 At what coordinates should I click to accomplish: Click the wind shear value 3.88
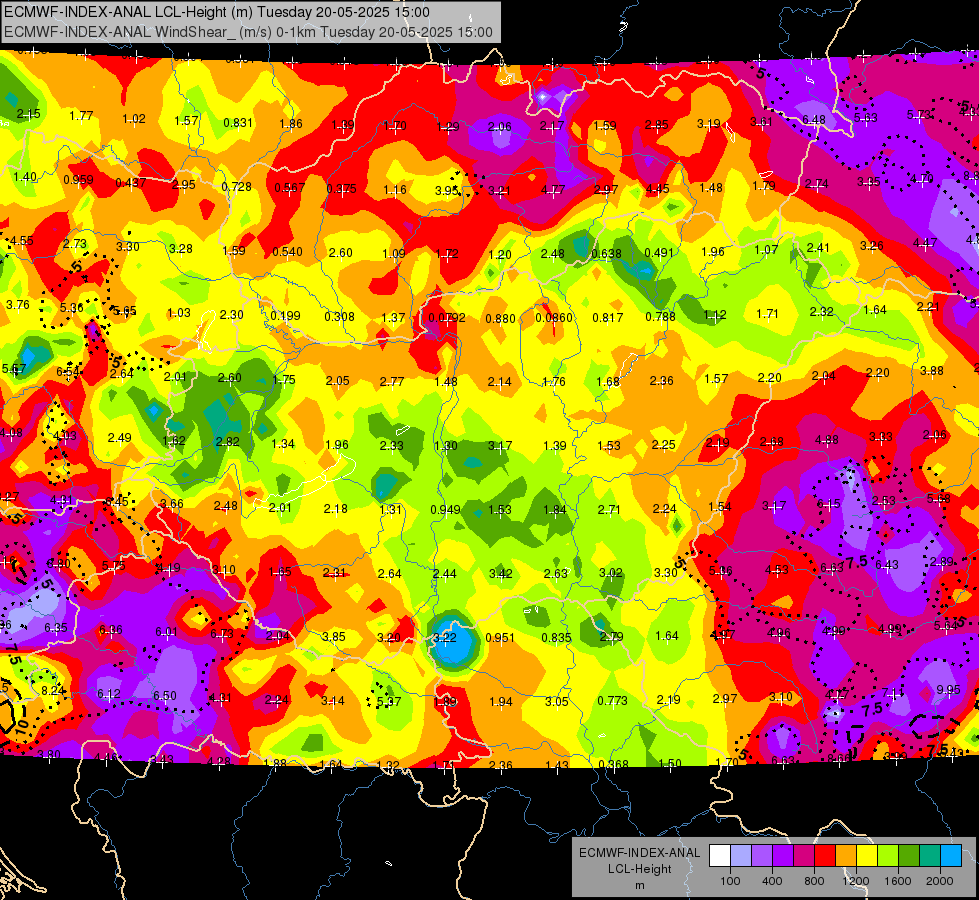932,370
